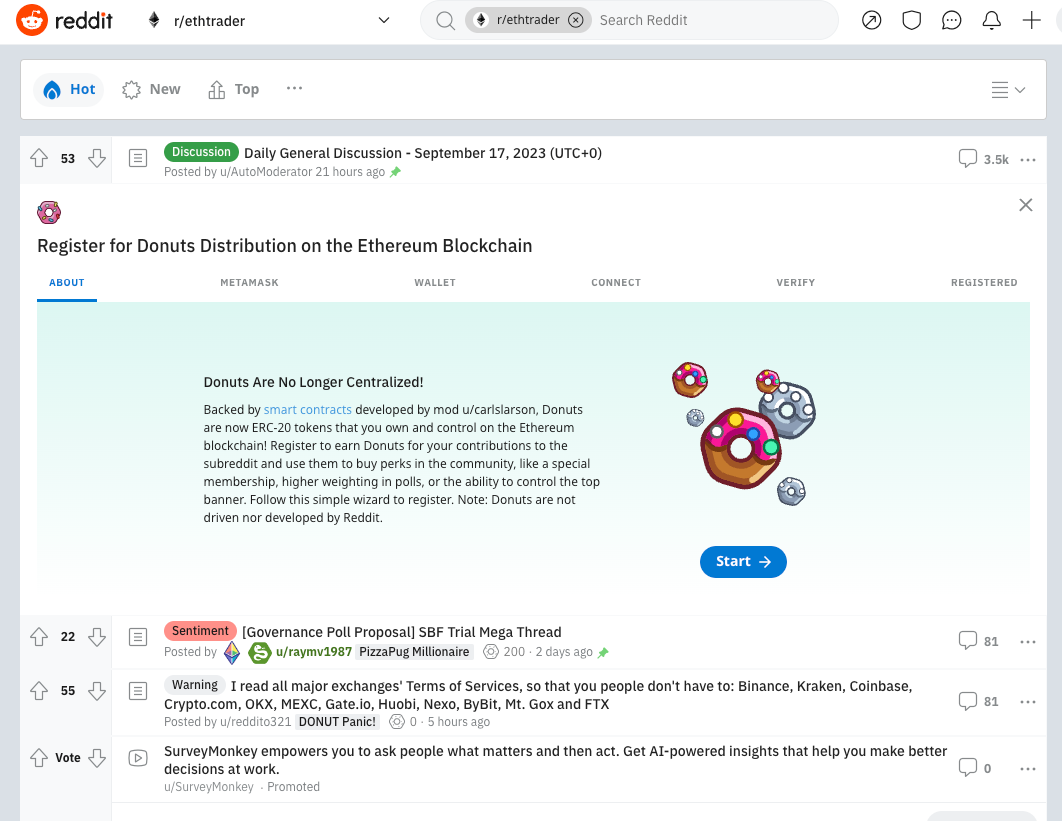The height and width of the screenshot is (821, 1062).
Task: Sort posts by Hot
Action: [x=69, y=89]
